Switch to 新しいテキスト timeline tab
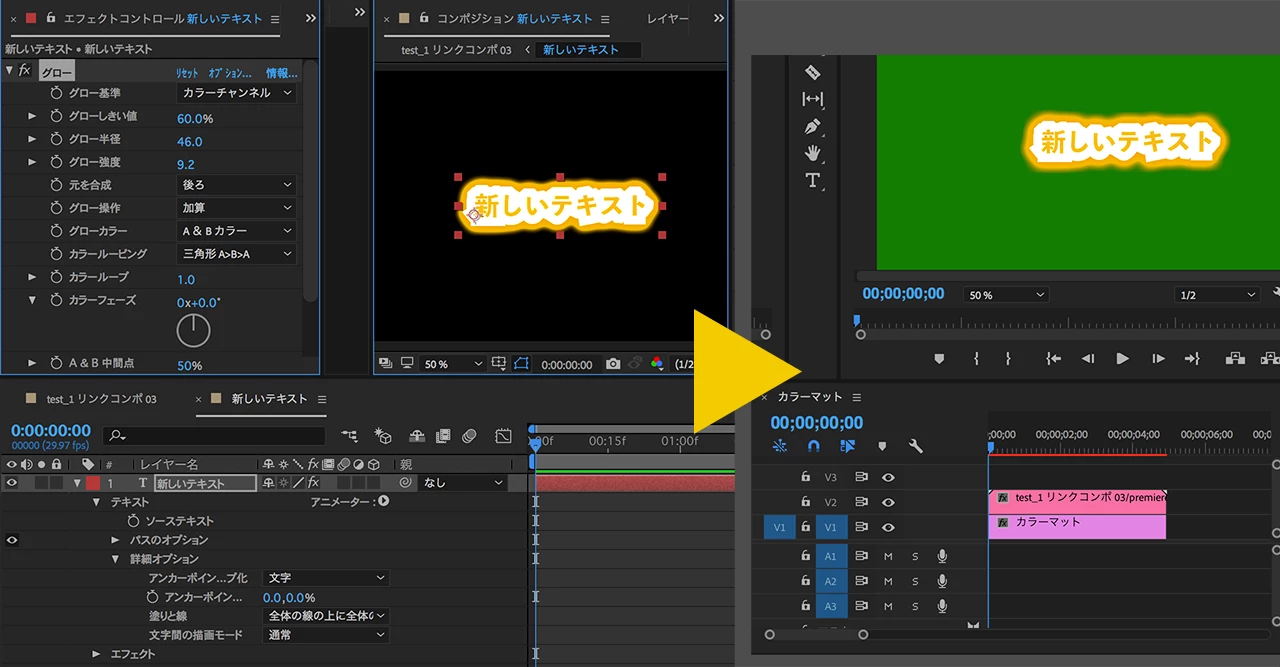Image resolution: width=1280 pixels, height=667 pixels. [x=270, y=399]
